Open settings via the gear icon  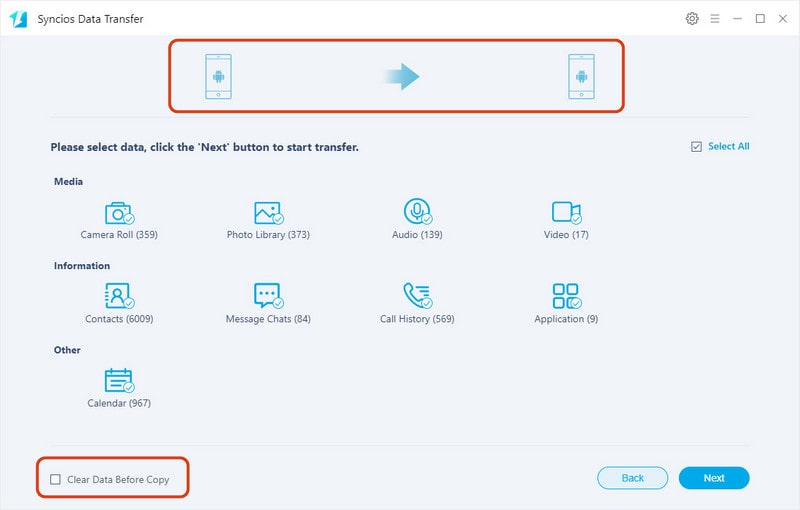(692, 19)
